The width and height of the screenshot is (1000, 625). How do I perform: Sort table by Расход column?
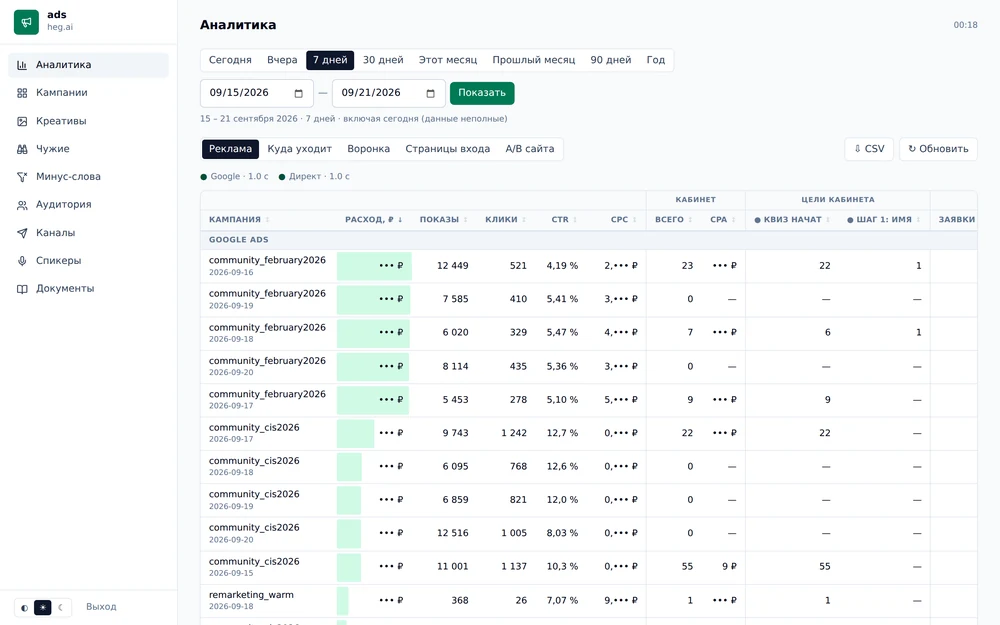[x=374, y=219]
